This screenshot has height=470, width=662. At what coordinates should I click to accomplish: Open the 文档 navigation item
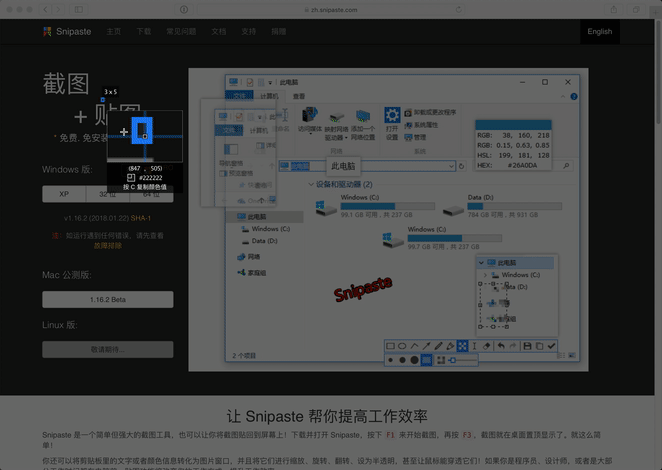(219, 32)
